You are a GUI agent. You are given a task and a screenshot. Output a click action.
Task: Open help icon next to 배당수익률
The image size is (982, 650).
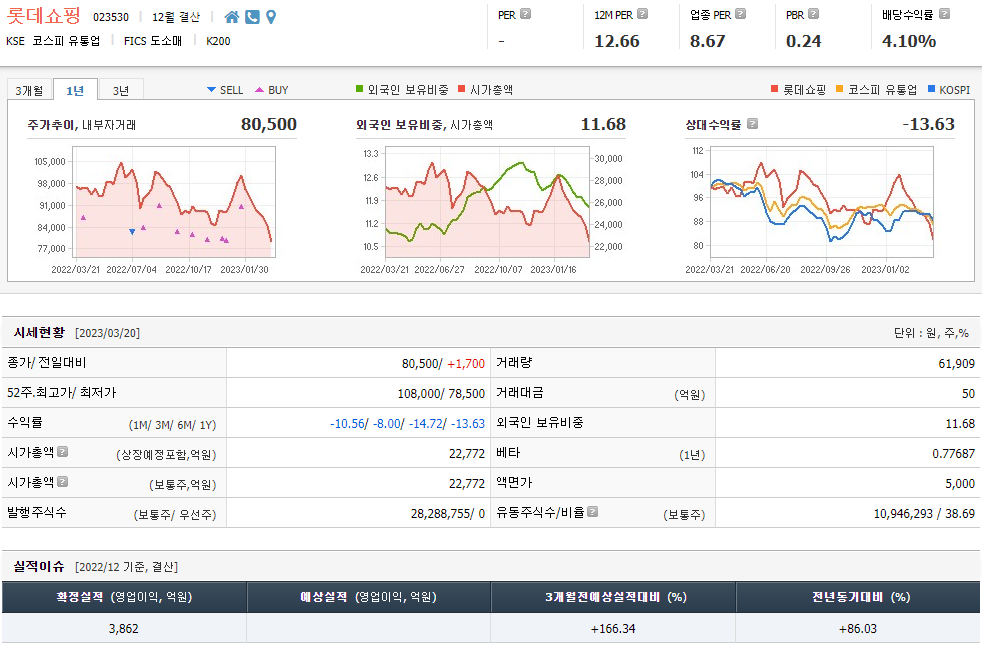[944, 13]
